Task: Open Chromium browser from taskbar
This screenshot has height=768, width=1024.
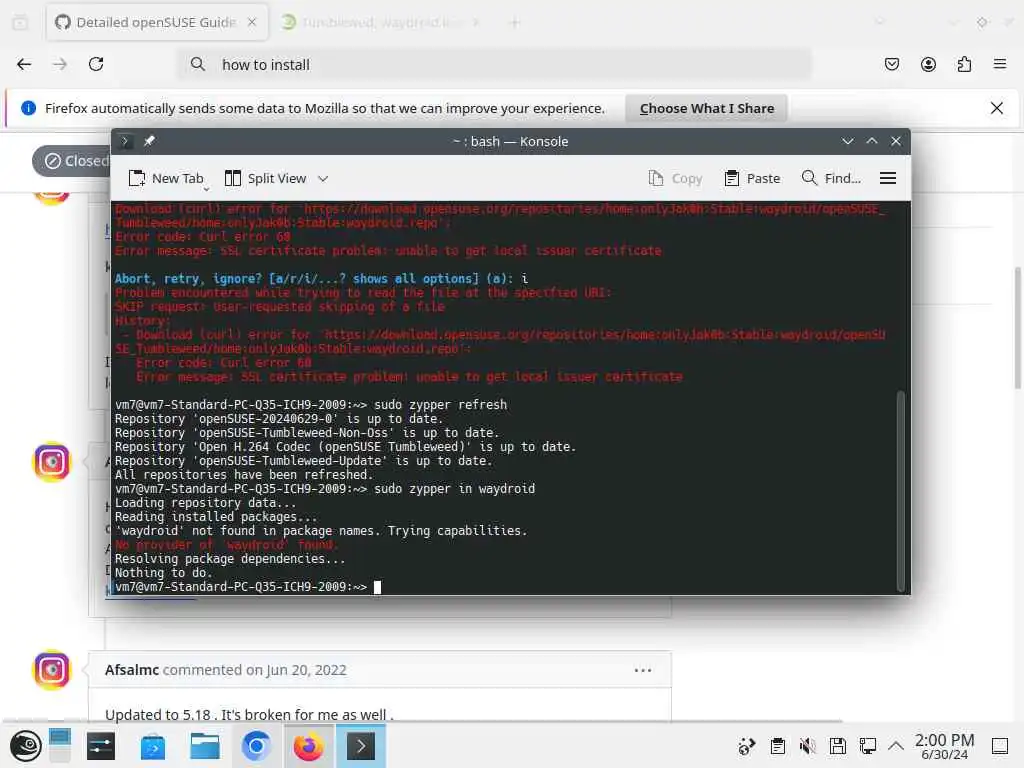Action: [x=256, y=746]
